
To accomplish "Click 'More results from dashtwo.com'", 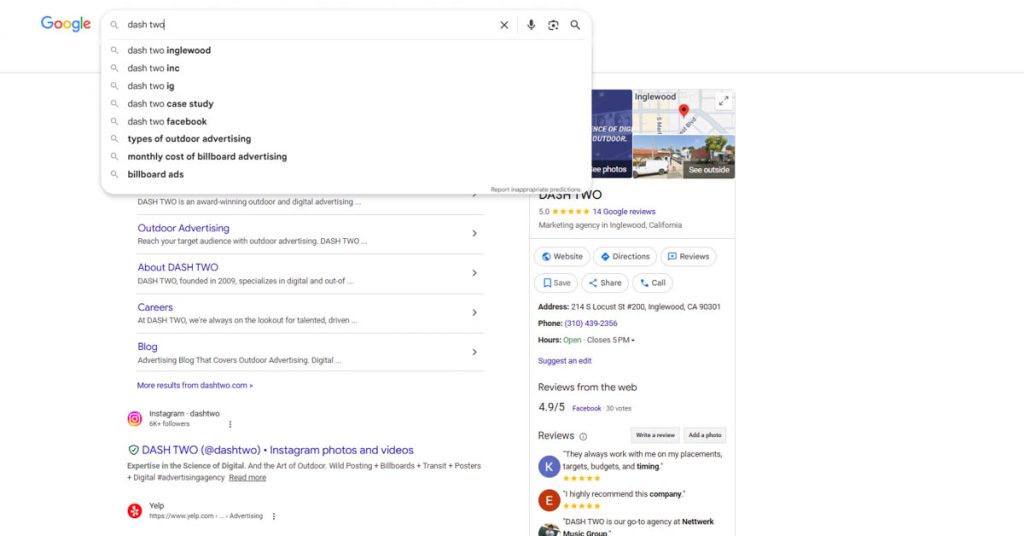I will coord(195,385).
